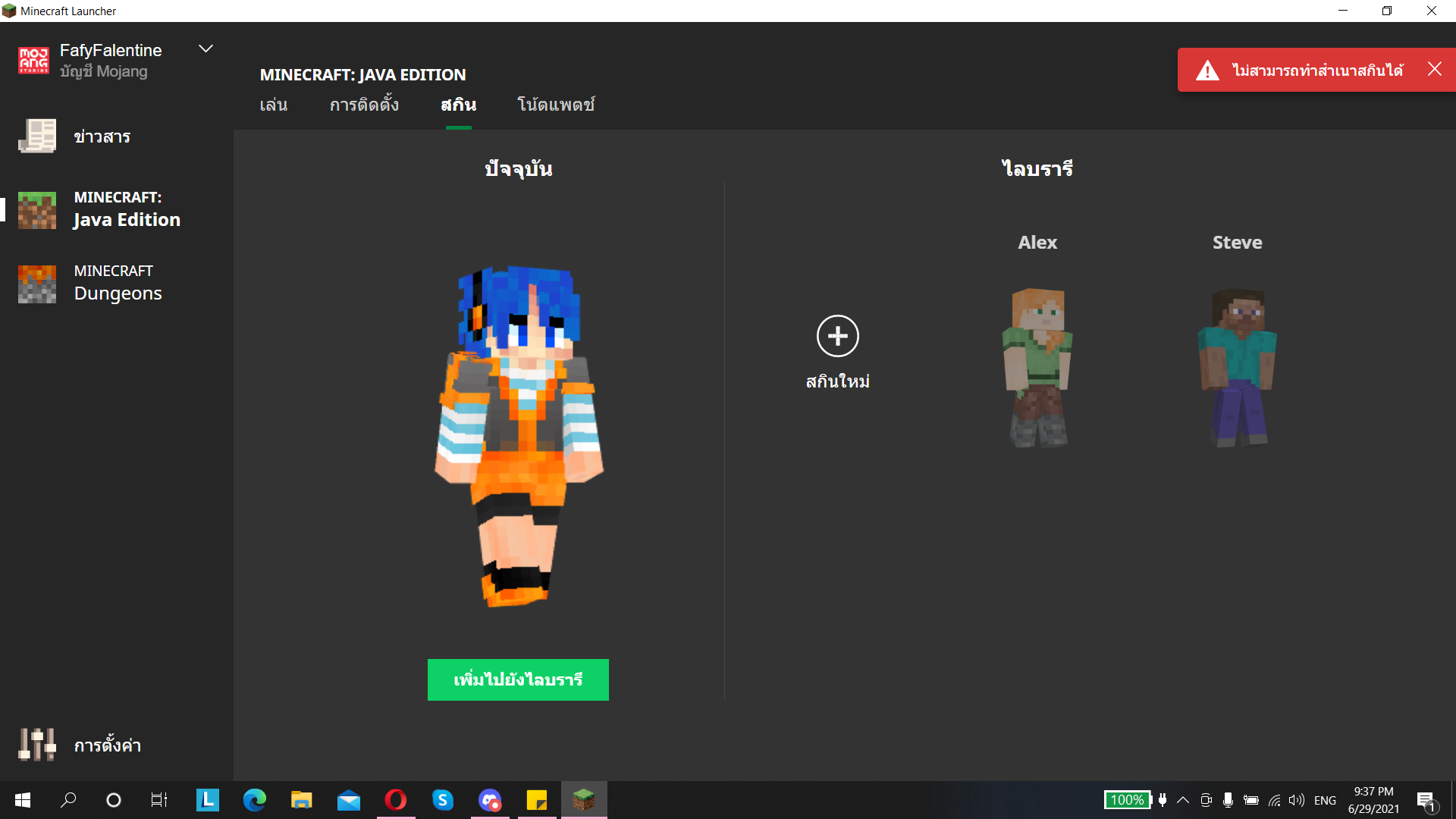Viewport: 1456px width, 819px height.
Task: Click the ENG language indicator in tray
Action: [1325, 800]
